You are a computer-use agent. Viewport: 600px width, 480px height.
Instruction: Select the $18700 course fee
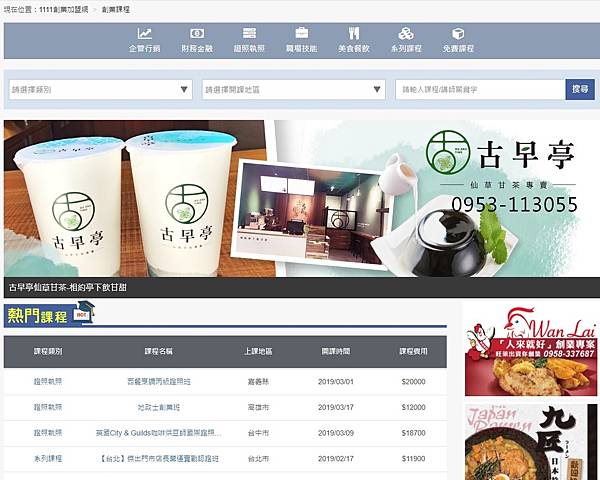tap(413, 433)
